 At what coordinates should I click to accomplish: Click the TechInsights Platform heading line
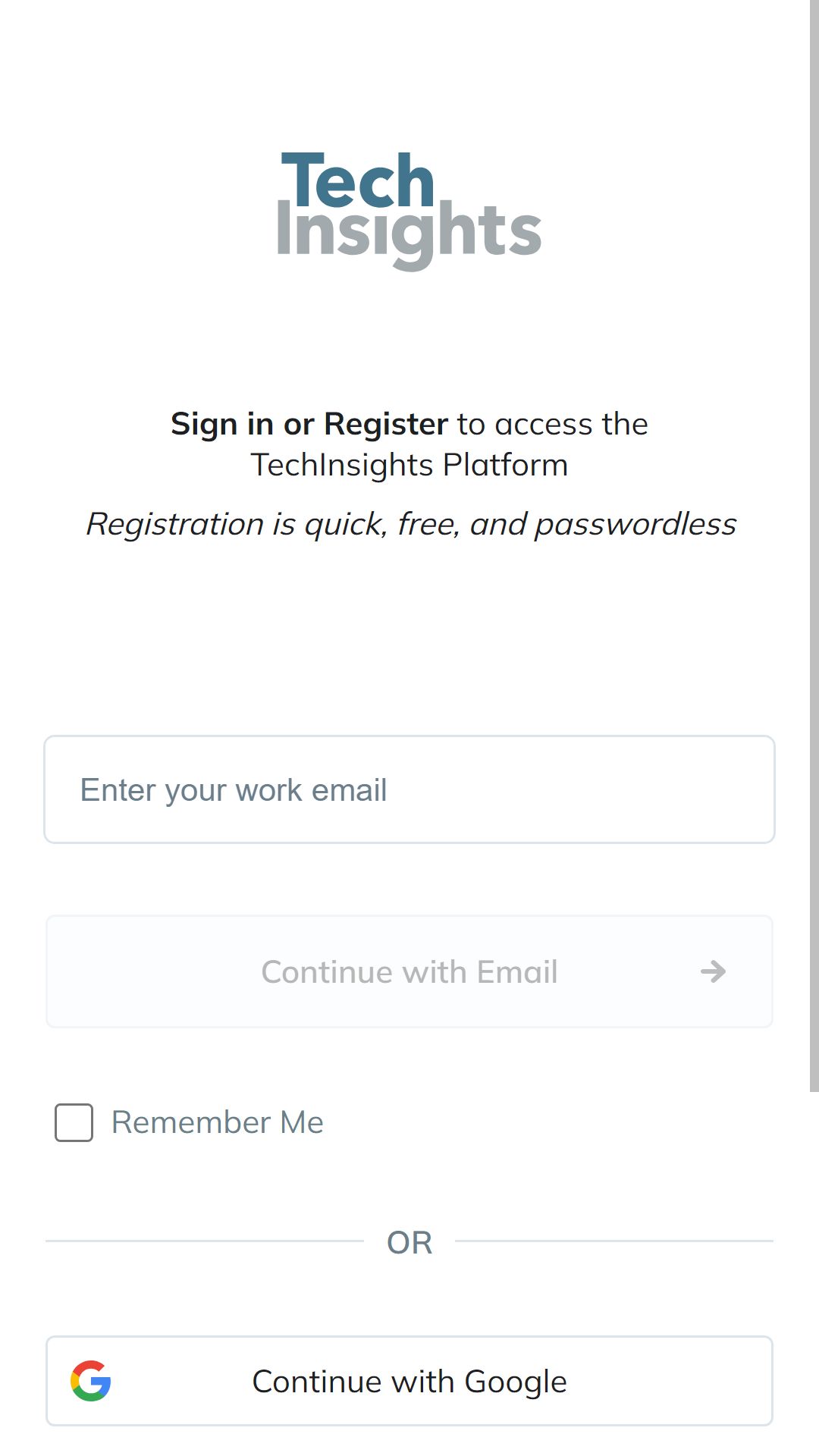pyautogui.click(x=409, y=465)
